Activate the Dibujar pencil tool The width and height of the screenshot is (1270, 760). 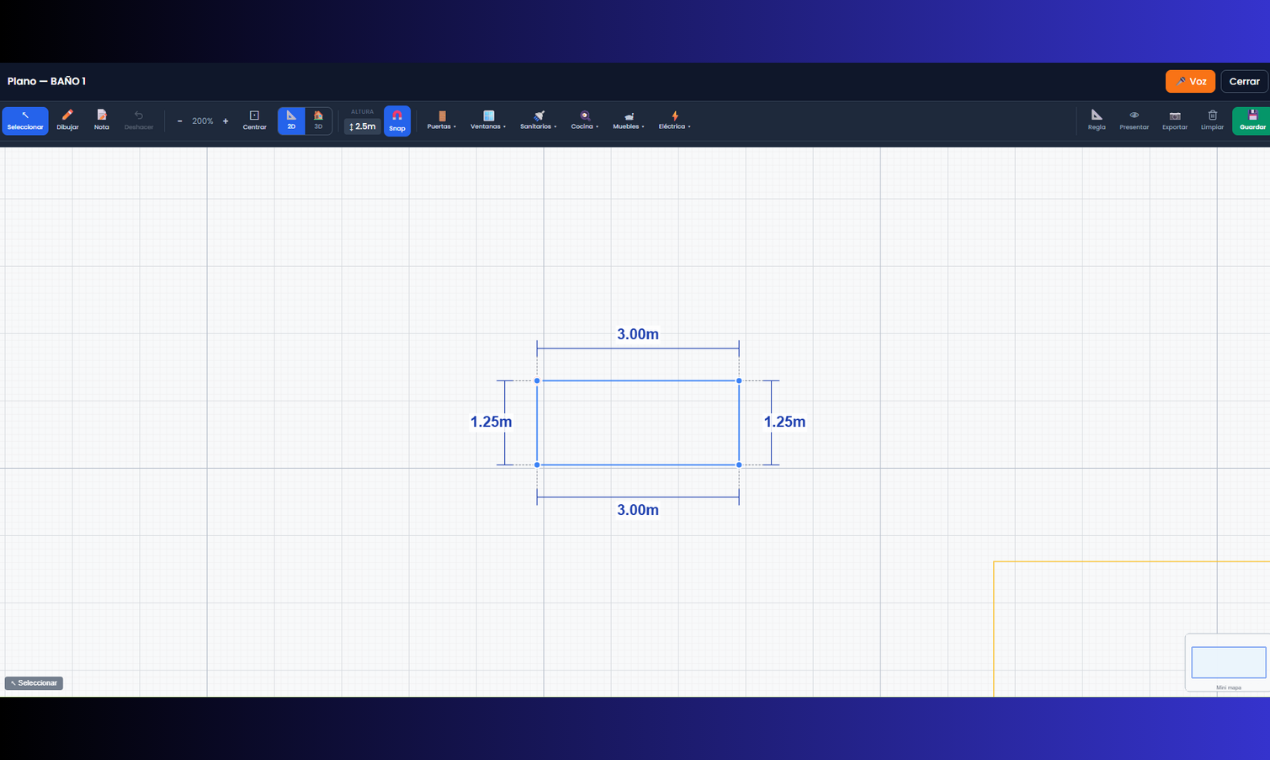(67, 121)
